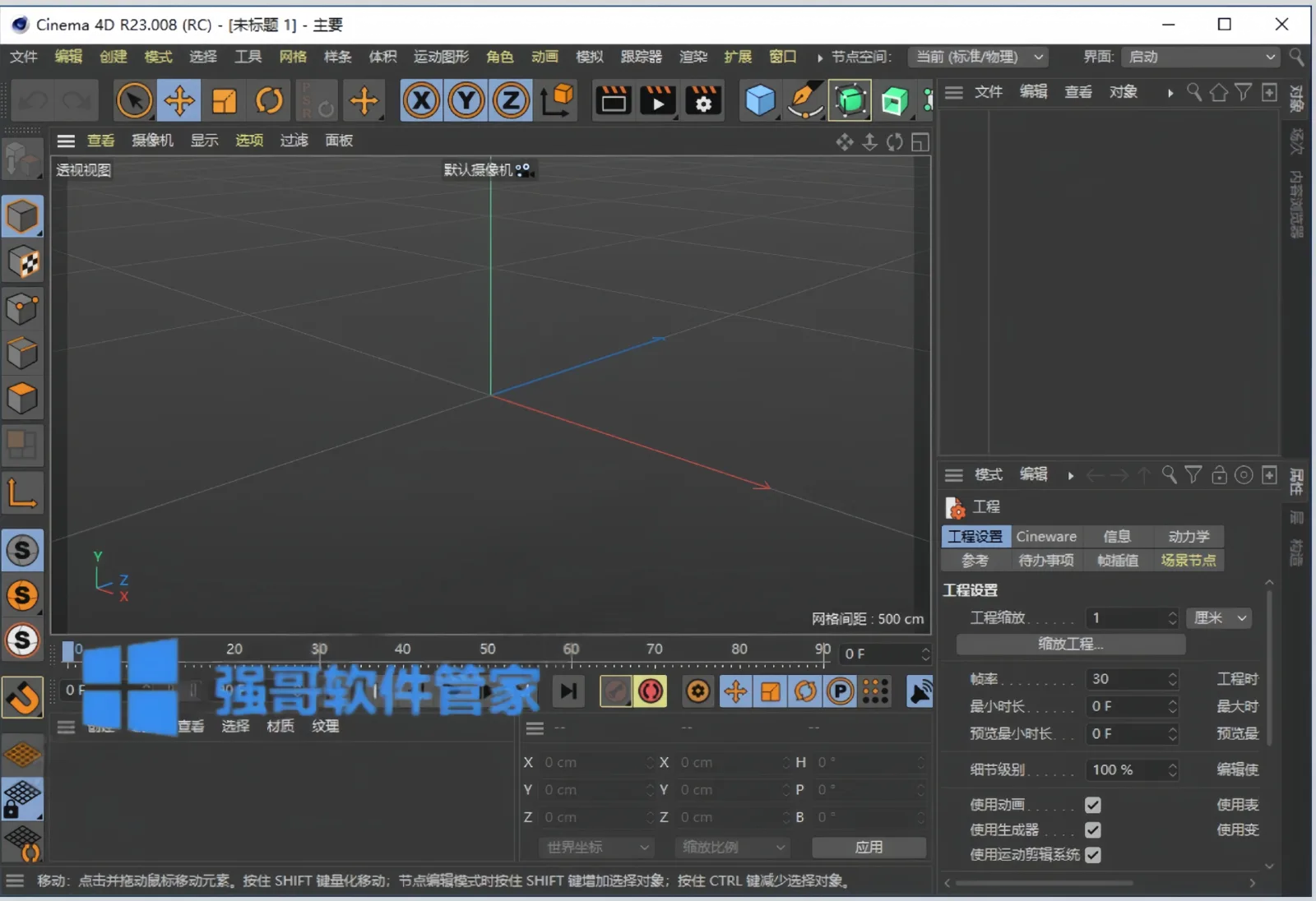The image size is (1316, 901).
Task: Click the magnet icon in the left toolbar
Action: click(x=22, y=699)
